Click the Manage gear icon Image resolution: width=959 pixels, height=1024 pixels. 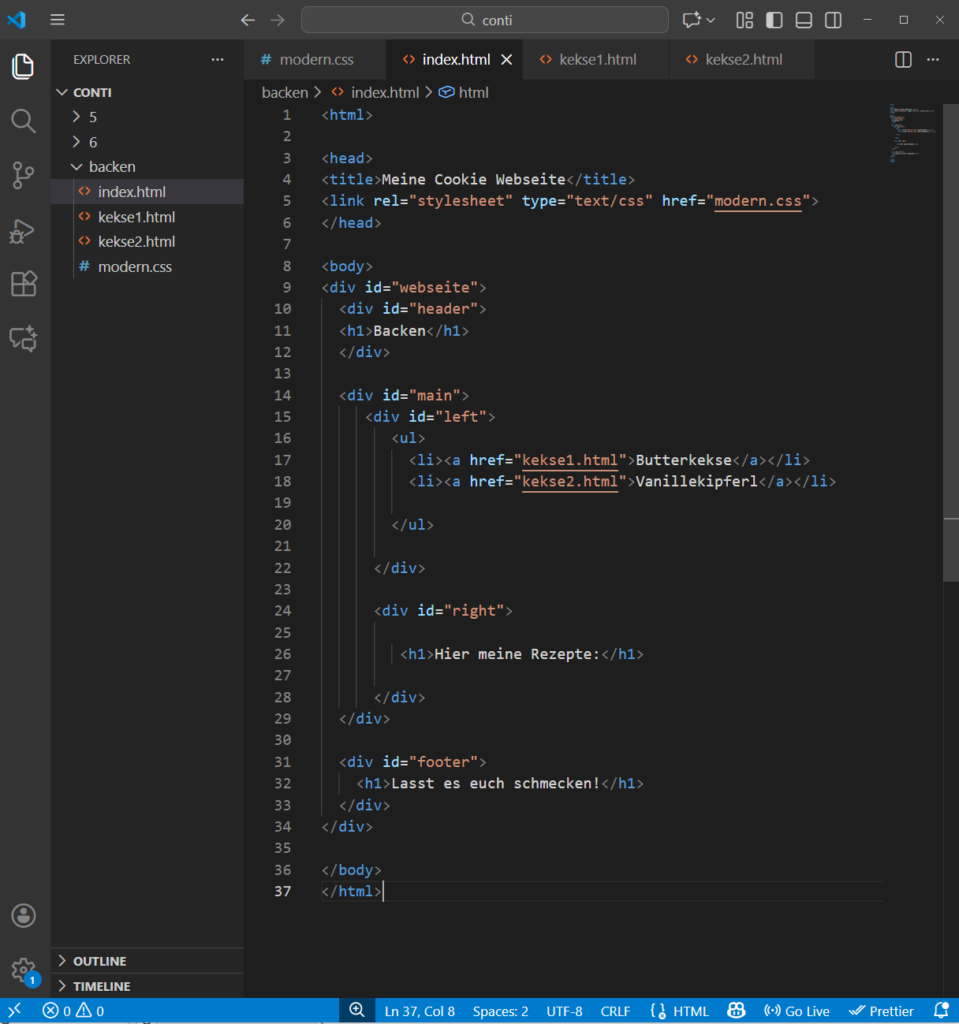click(23, 969)
